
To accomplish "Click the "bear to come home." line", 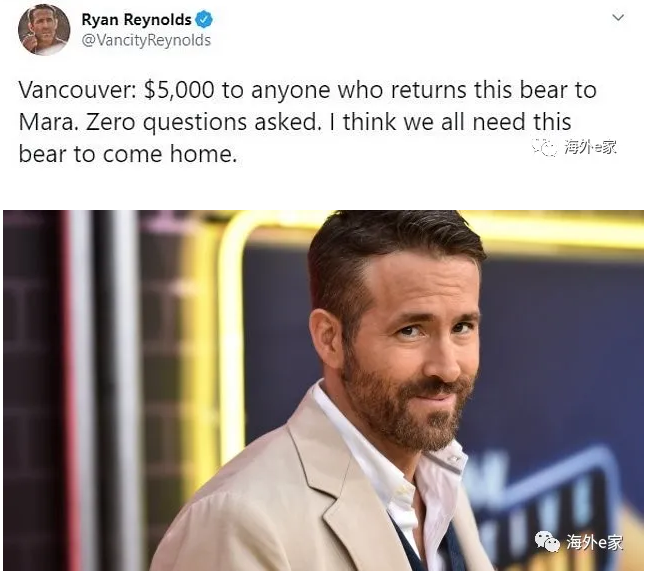I will coord(128,154).
